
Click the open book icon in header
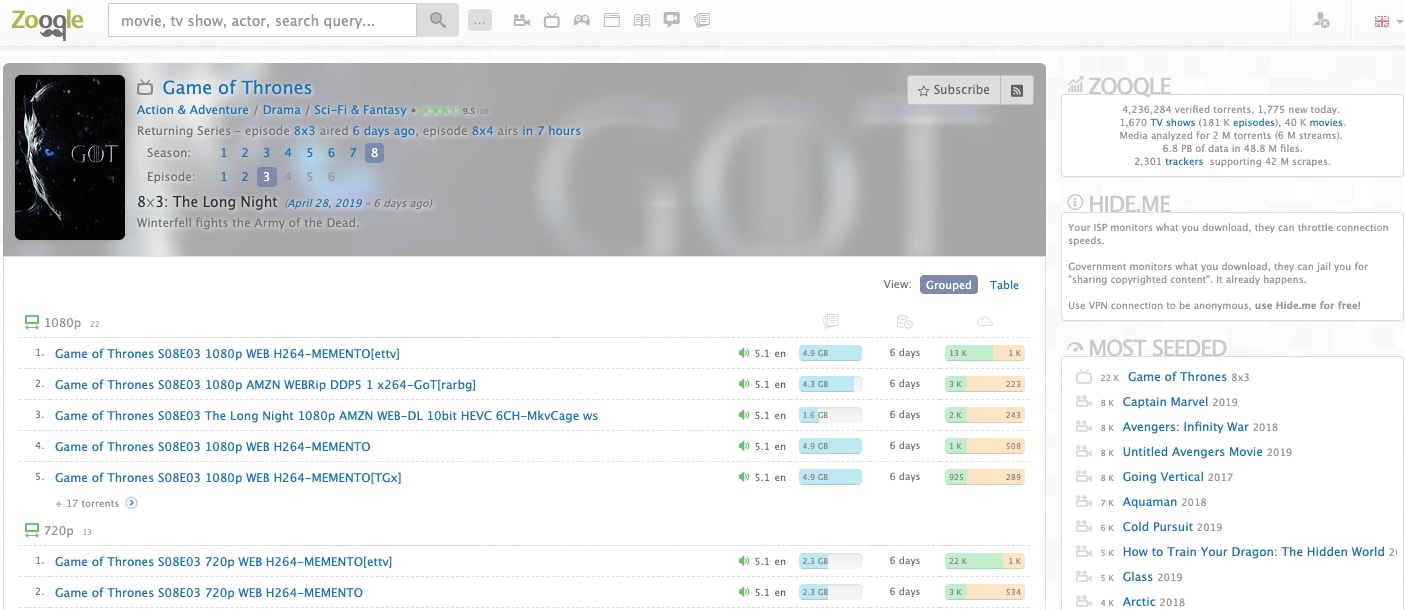pos(642,20)
